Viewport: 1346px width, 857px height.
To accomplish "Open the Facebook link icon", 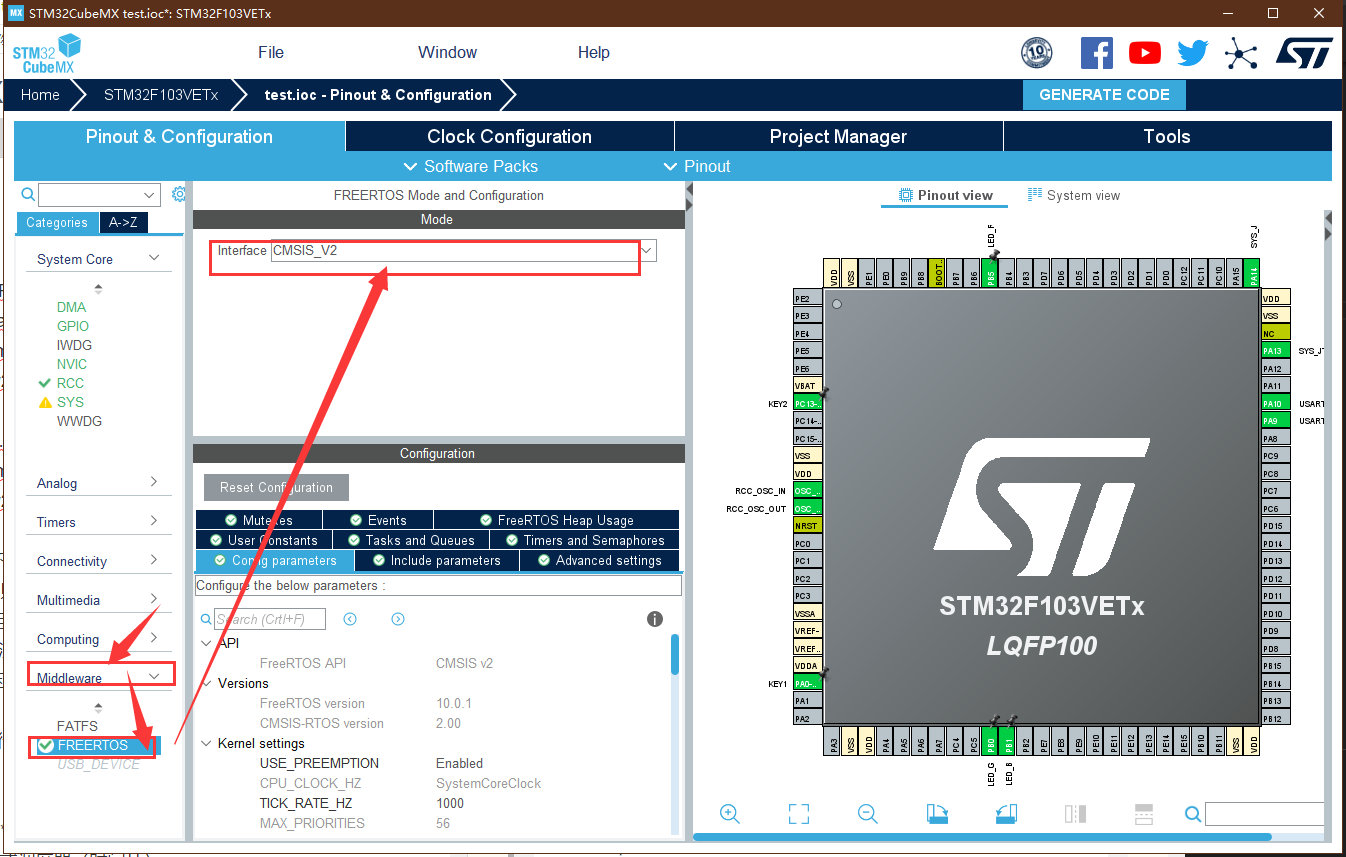I will (x=1096, y=53).
